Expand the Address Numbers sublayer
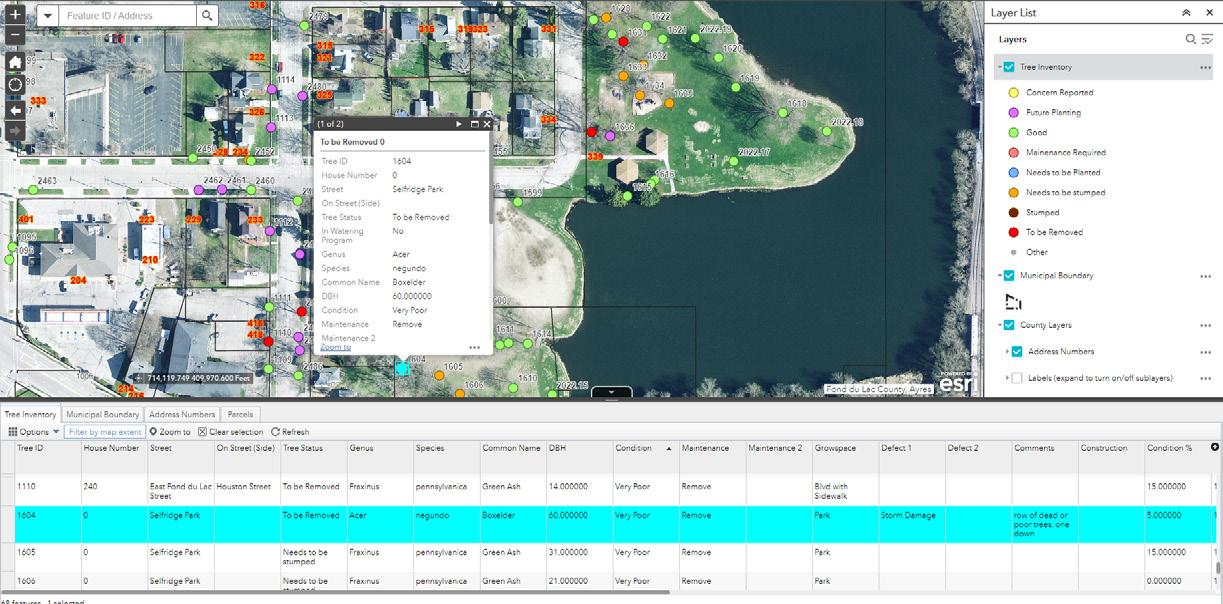Screen dimensions: 1223x604 1006,352
